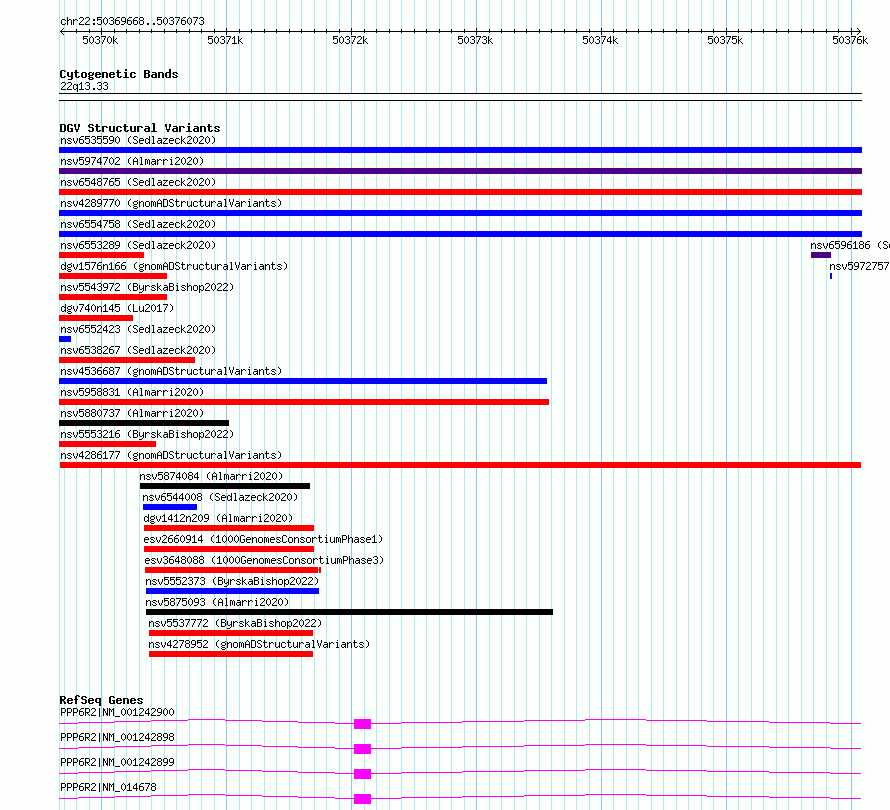Image resolution: width=890 pixels, height=810 pixels.
Task: Click the long black bar of nsv5875093
Action: click(349, 612)
